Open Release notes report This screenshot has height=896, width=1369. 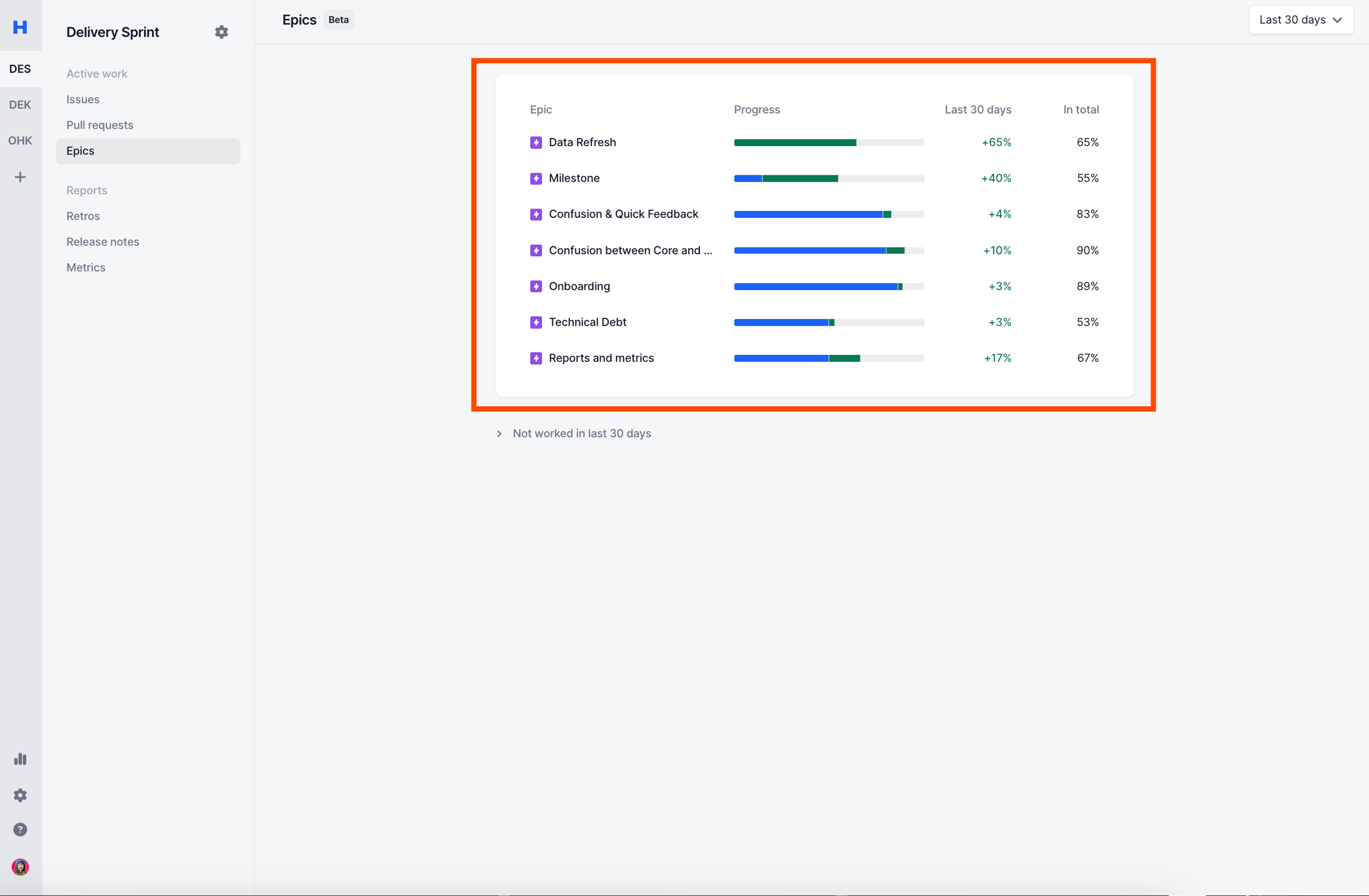103,242
